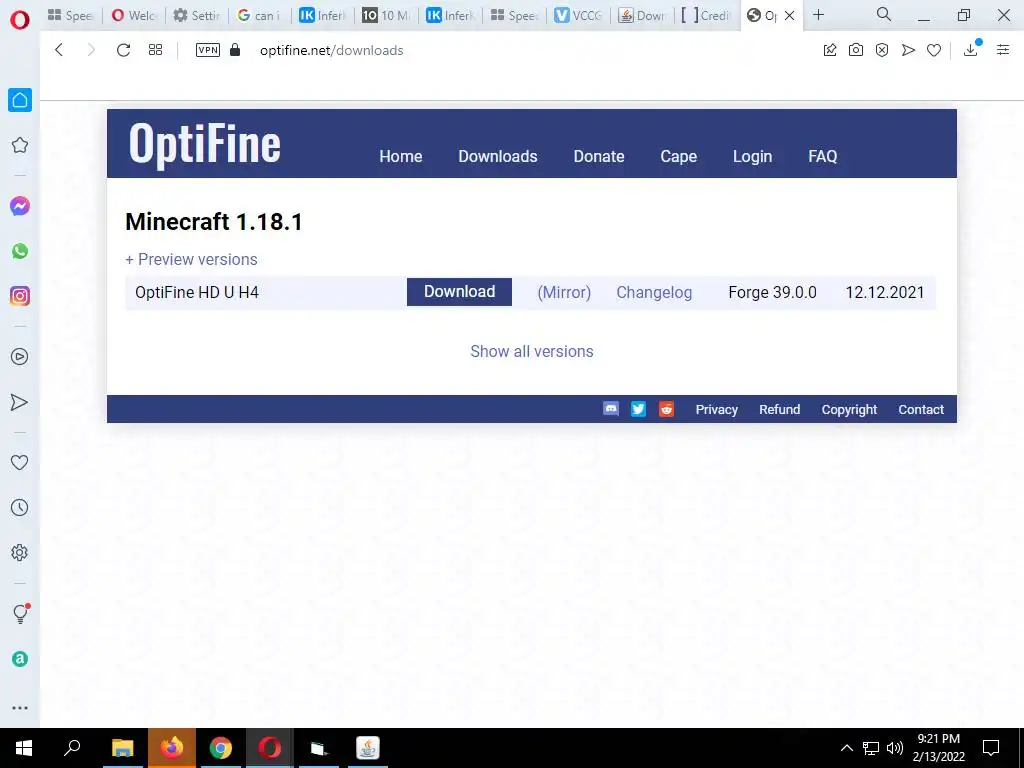The height and width of the screenshot is (768, 1024).
Task: Open History clock icon in the sidebar
Action: (20, 507)
